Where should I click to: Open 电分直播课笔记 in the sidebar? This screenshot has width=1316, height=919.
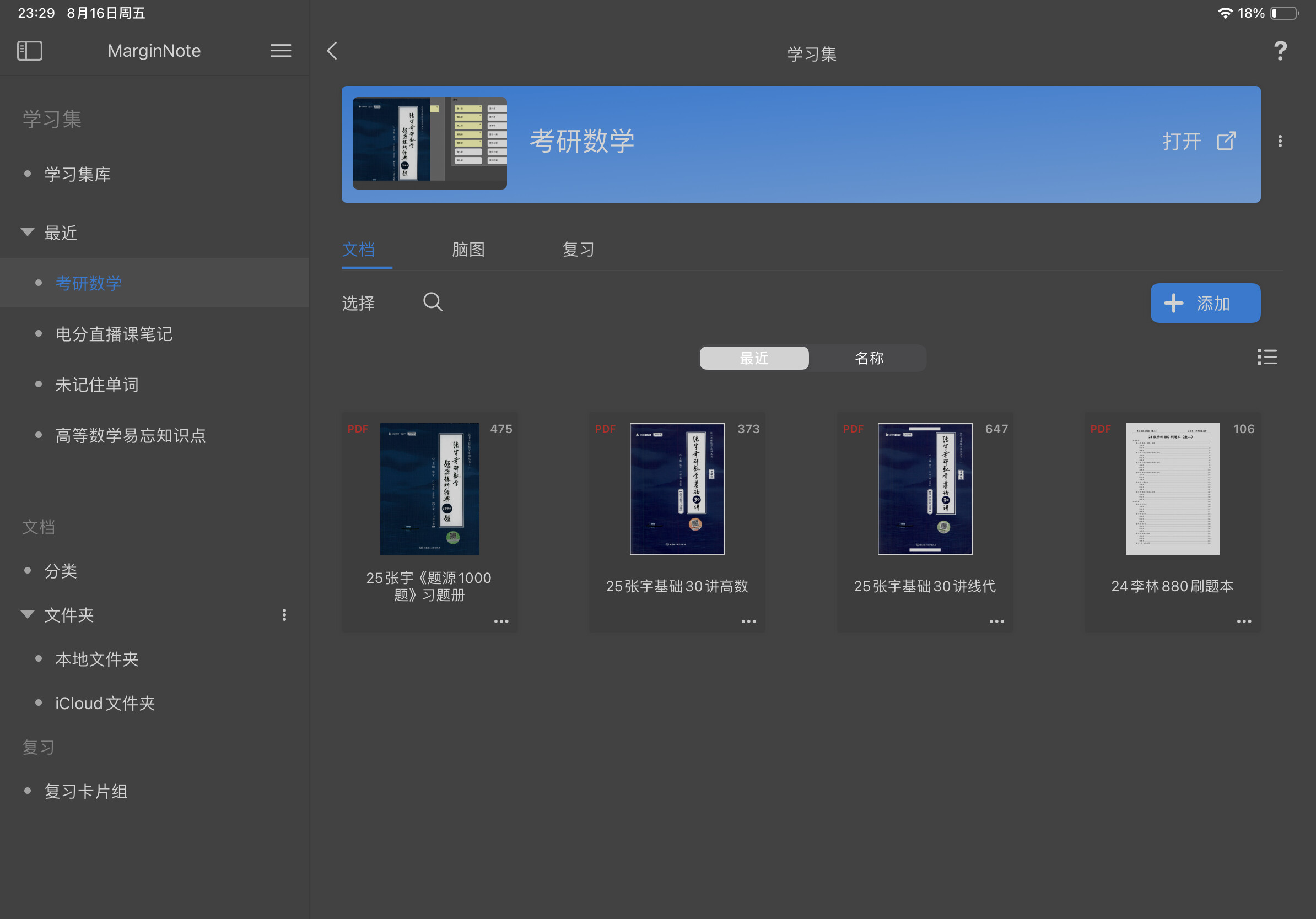pyautogui.click(x=114, y=333)
